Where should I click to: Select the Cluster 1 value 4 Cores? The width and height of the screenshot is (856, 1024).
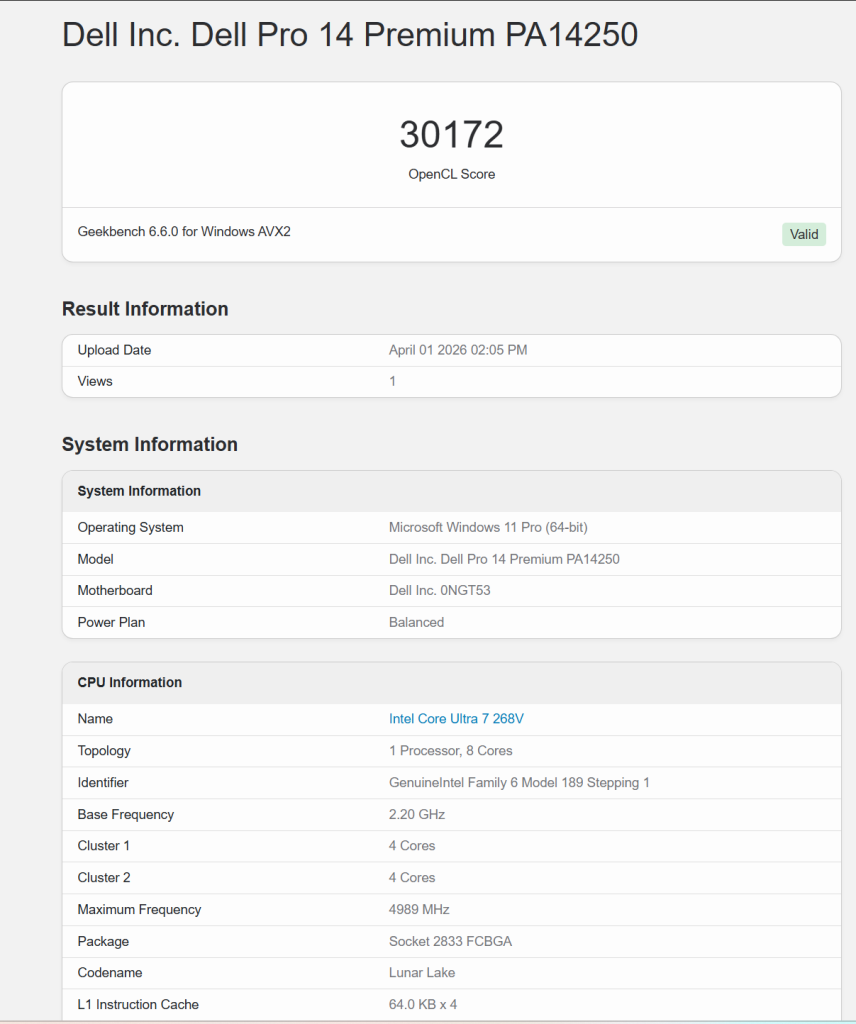(x=411, y=846)
